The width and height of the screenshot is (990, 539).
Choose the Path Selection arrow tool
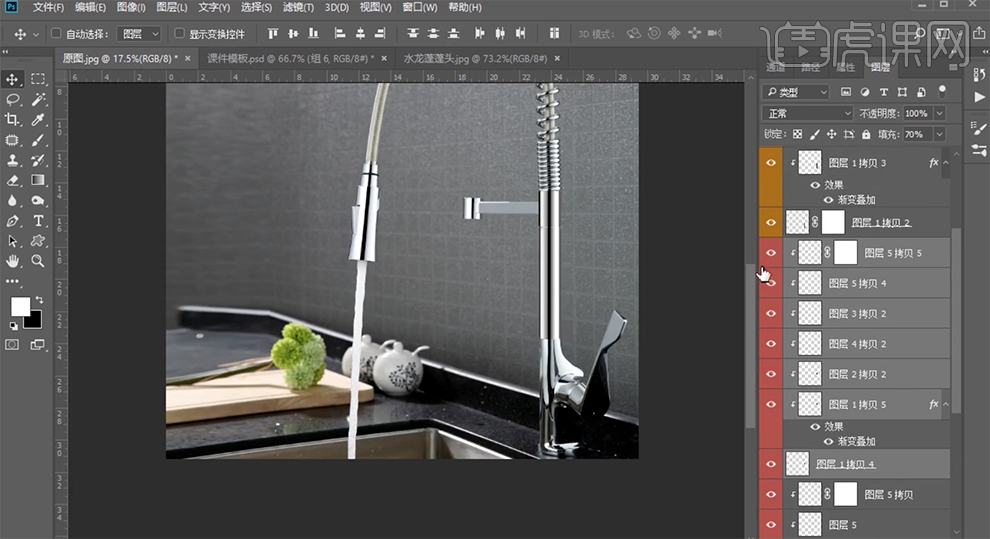tap(12, 241)
